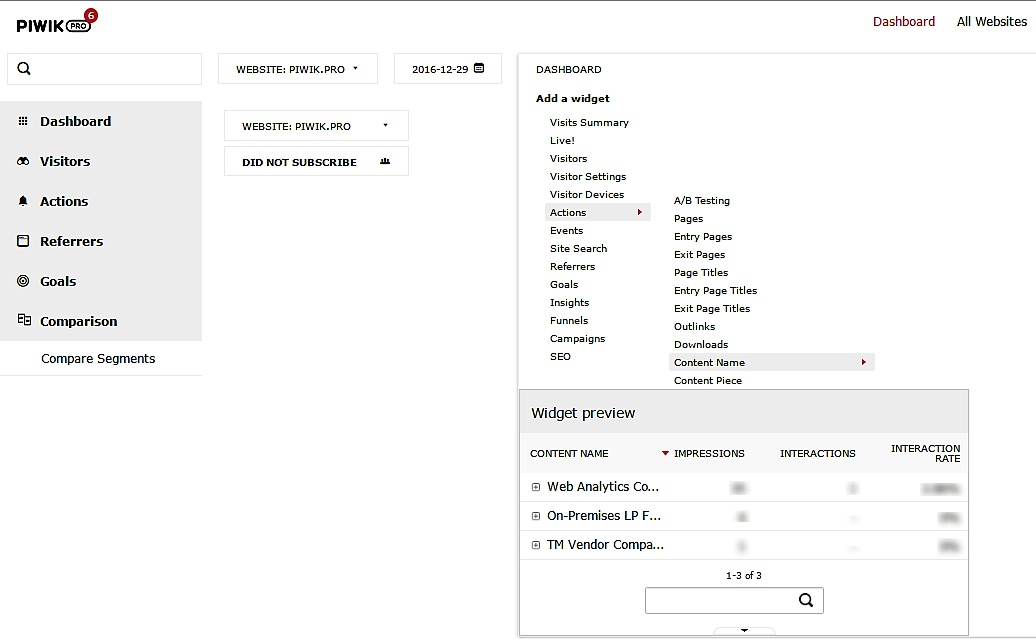The height and width of the screenshot is (639, 1036).
Task: Select the Visitors binoculars icon
Action: [x=22, y=161]
